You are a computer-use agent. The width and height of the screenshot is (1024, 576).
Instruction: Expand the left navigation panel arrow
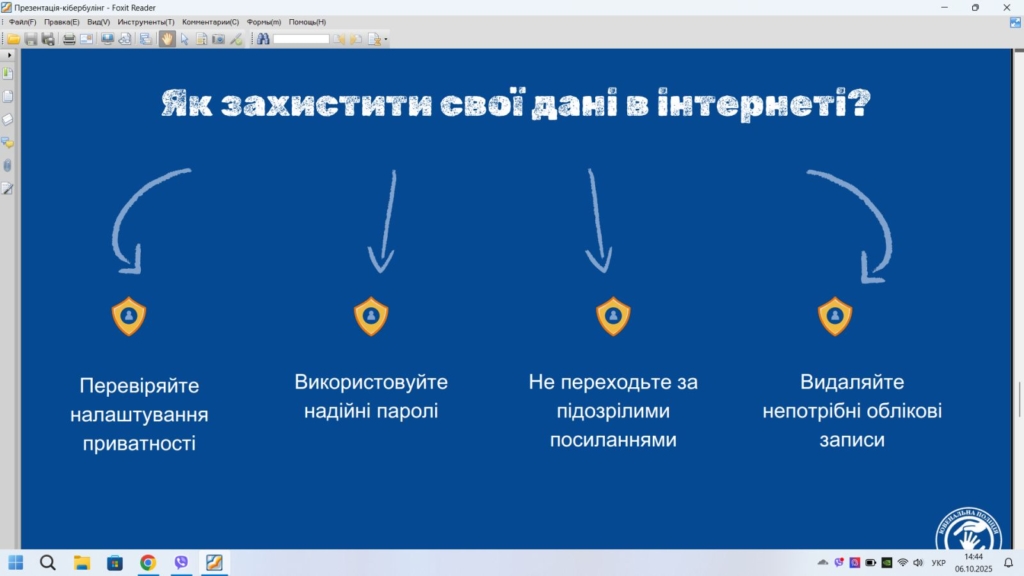coord(9,56)
